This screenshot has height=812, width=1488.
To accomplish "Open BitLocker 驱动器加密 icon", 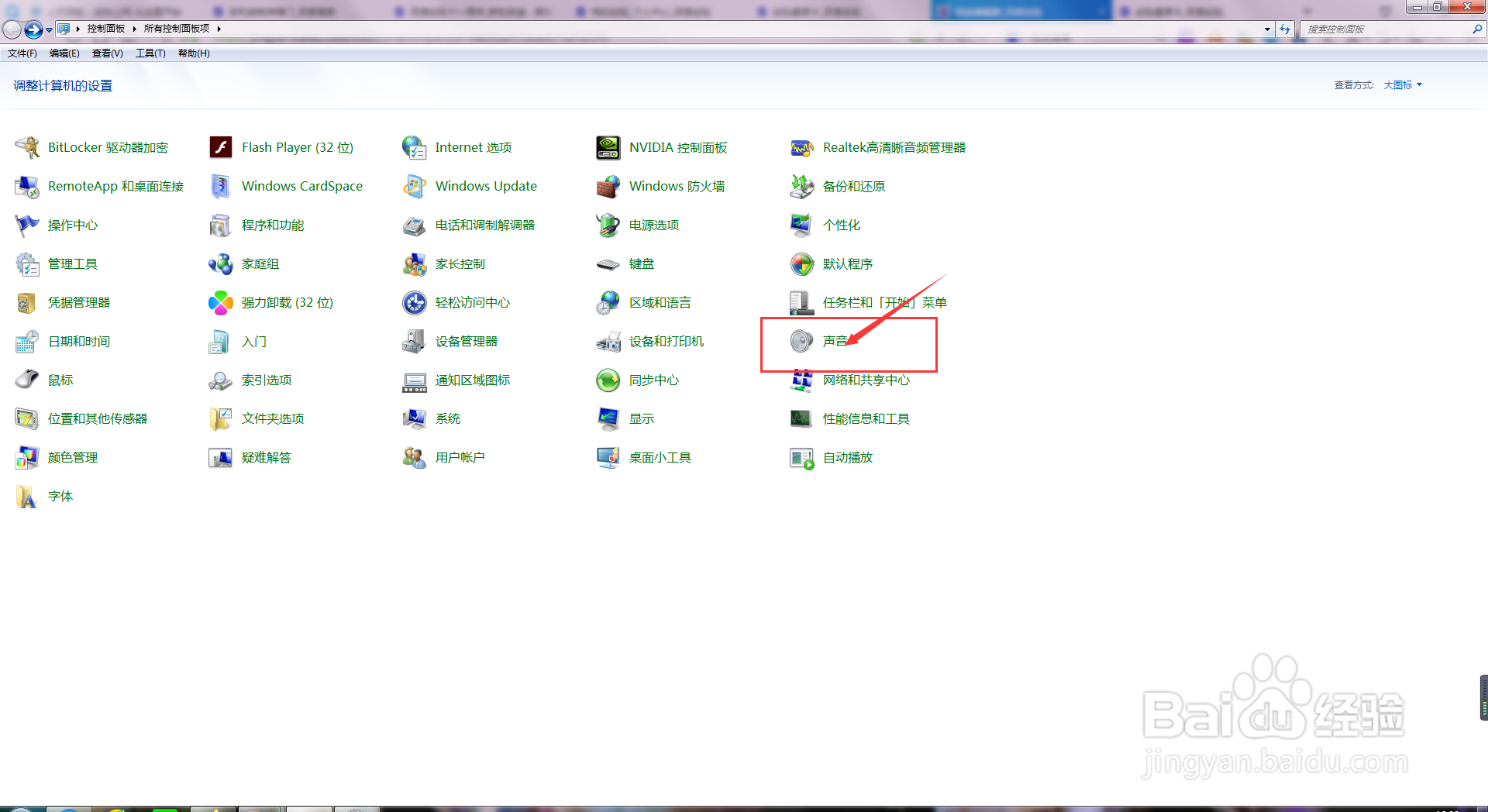I will [x=27, y=147].
